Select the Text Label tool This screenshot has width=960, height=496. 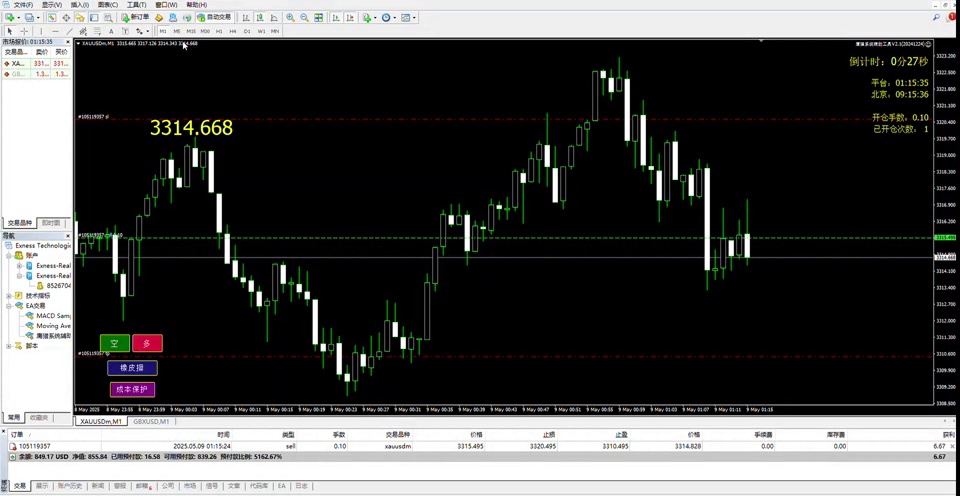pyautogui.click(x=126, y=31)
